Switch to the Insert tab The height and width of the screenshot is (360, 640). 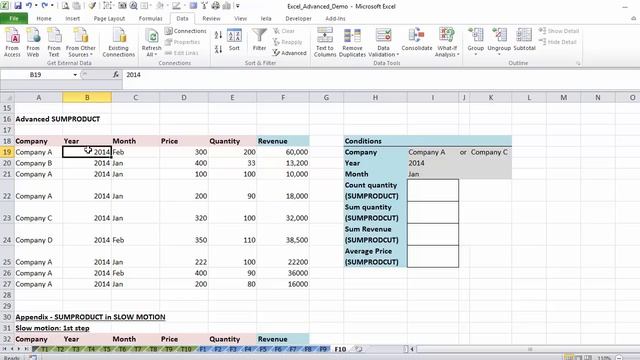[72, 18]
